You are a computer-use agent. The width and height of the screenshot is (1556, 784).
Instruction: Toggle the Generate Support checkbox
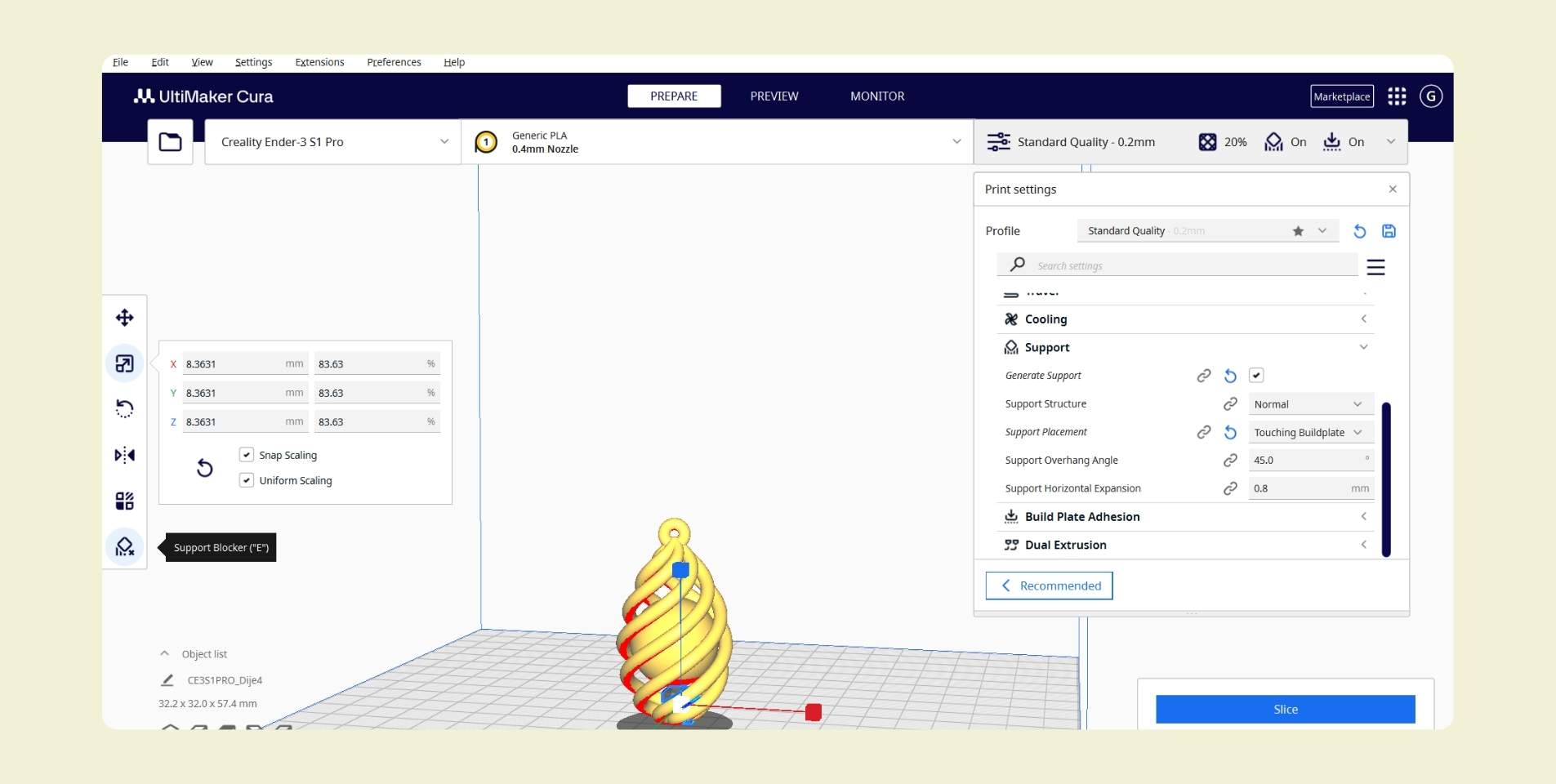point(1256,376)
